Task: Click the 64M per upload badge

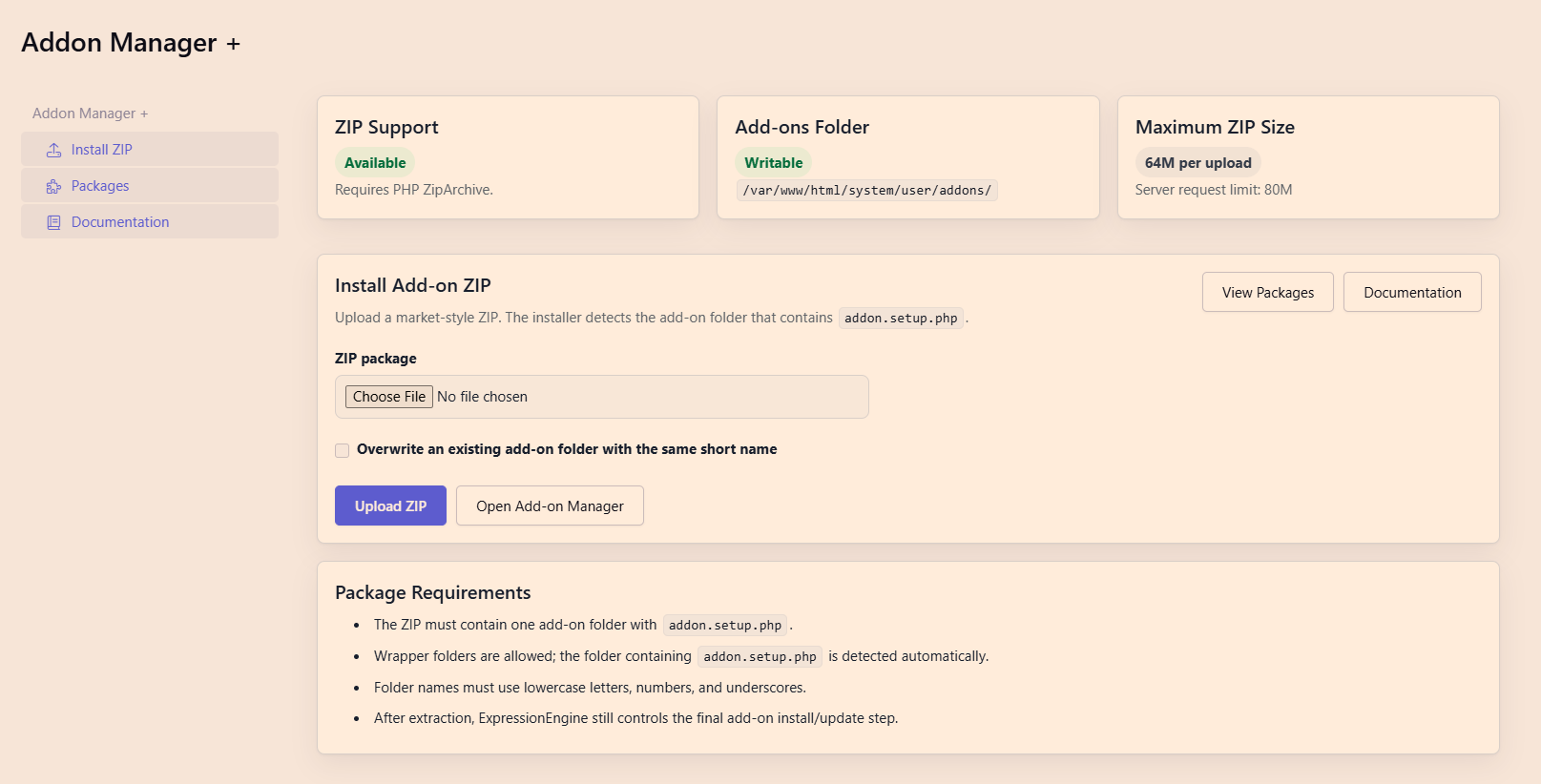Action: [1198, 163]
